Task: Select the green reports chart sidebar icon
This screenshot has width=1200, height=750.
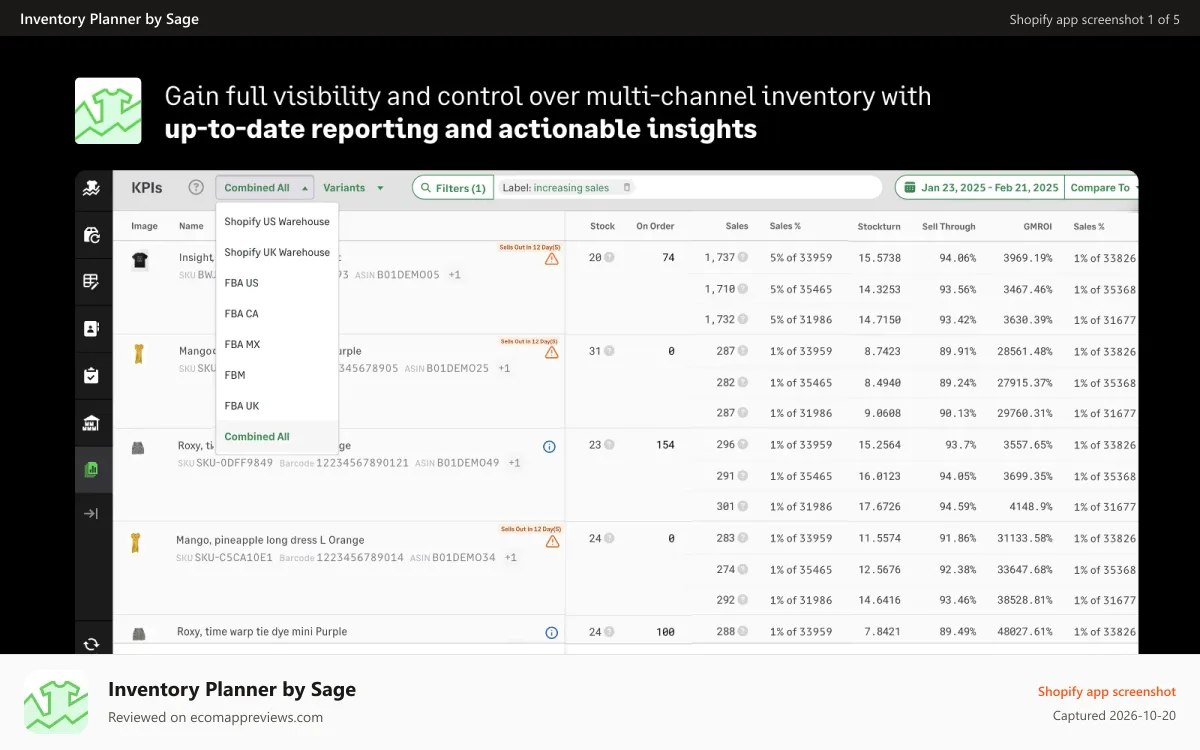Action: tap(92, 468)
